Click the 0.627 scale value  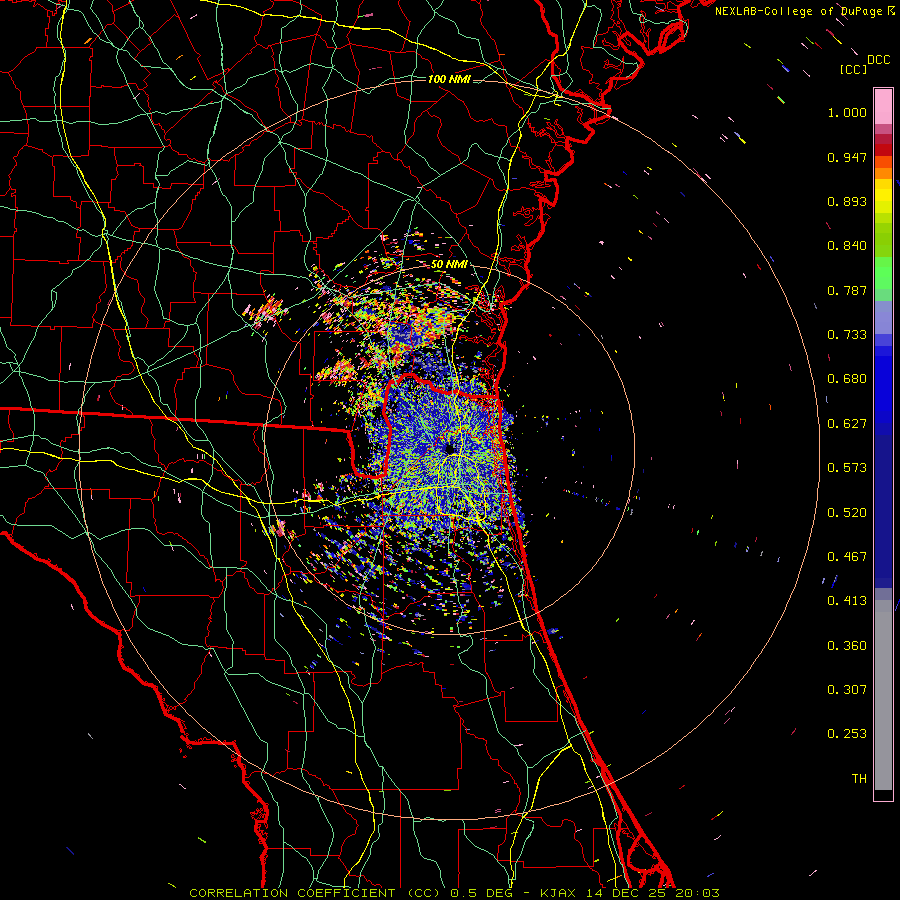coord(847,424)
